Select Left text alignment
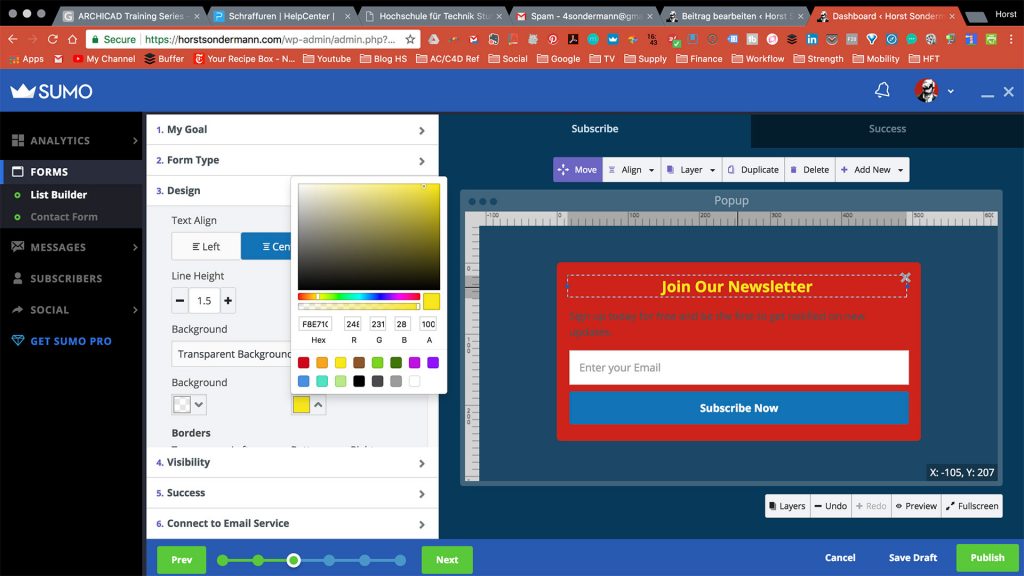The width and height of the screenshot is (1024, 576). point(206,246)
